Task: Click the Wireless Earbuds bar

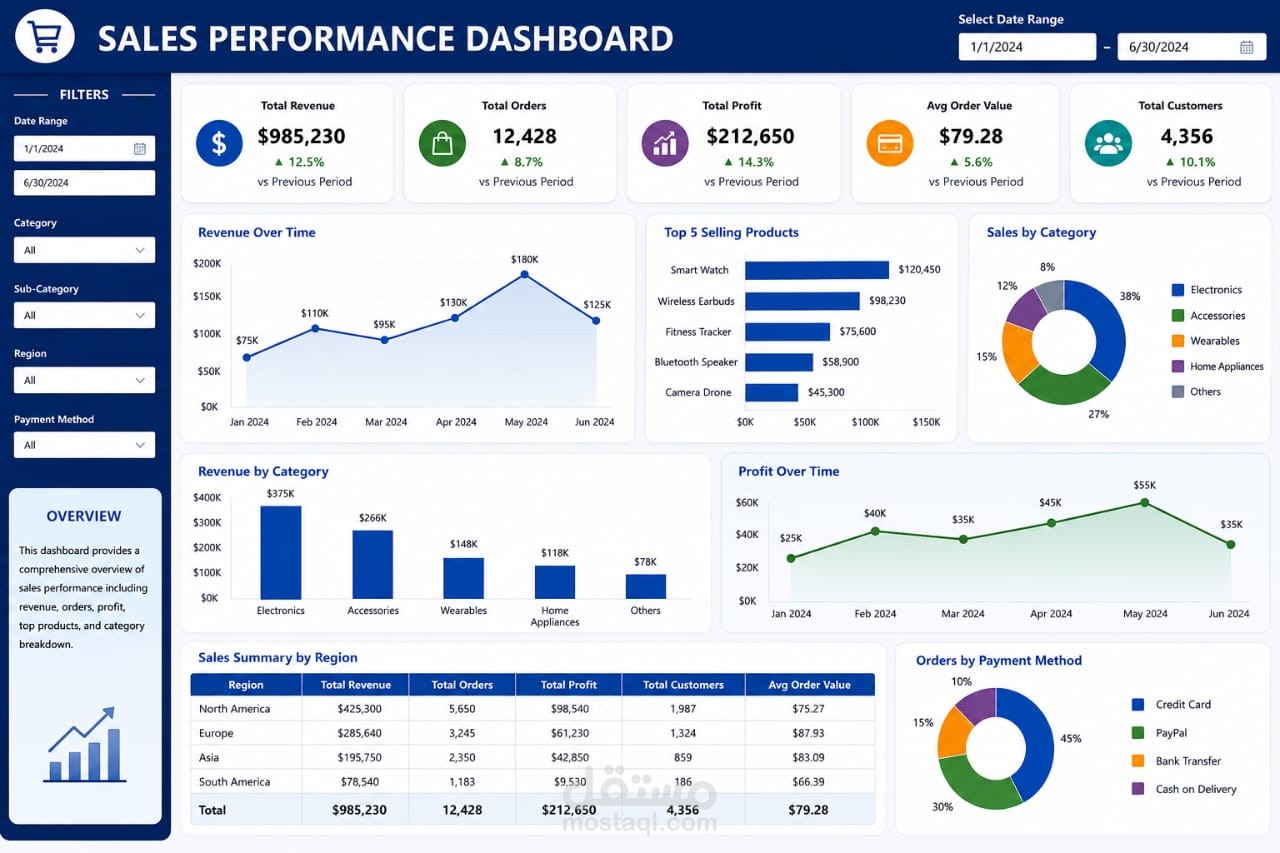Action: pyautogui.click(x=802, y=301)
